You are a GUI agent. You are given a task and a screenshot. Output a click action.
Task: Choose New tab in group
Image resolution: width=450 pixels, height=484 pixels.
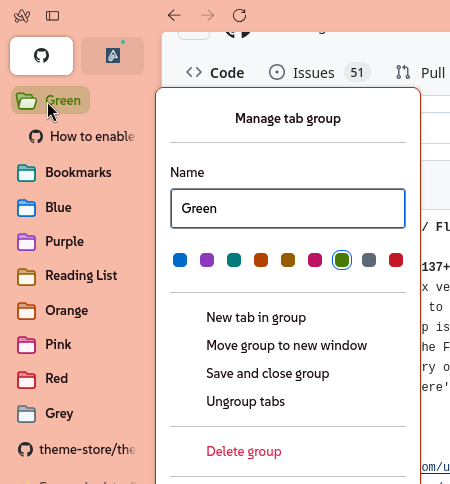(256, 317)
